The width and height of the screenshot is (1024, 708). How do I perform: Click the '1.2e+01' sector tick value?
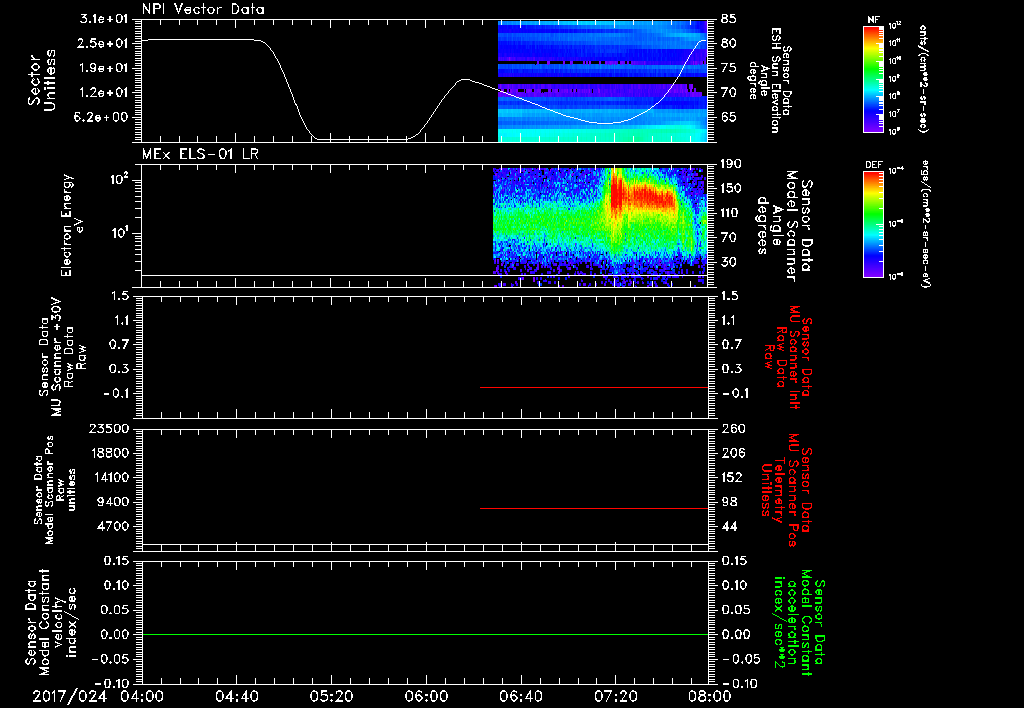click(x=103, y=93)
